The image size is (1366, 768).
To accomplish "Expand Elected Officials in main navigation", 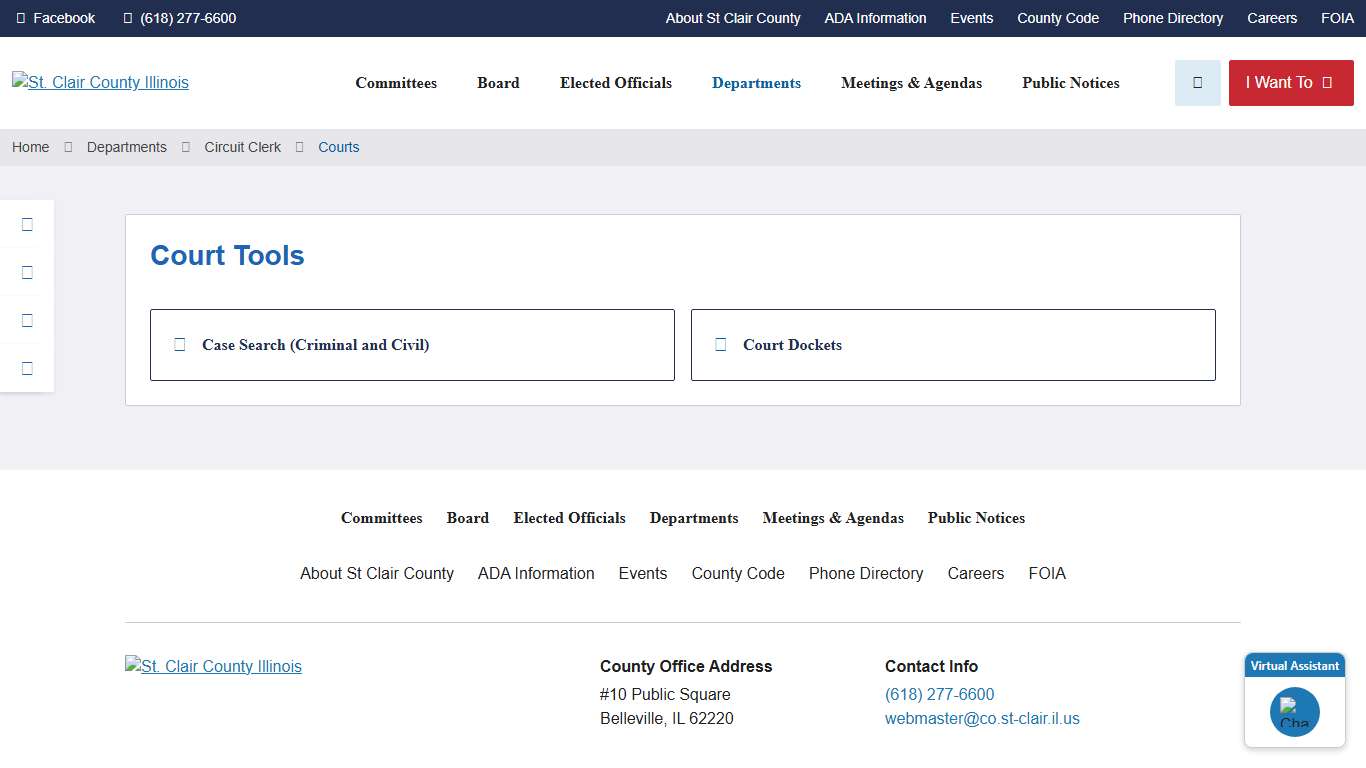I will point(615,83).
